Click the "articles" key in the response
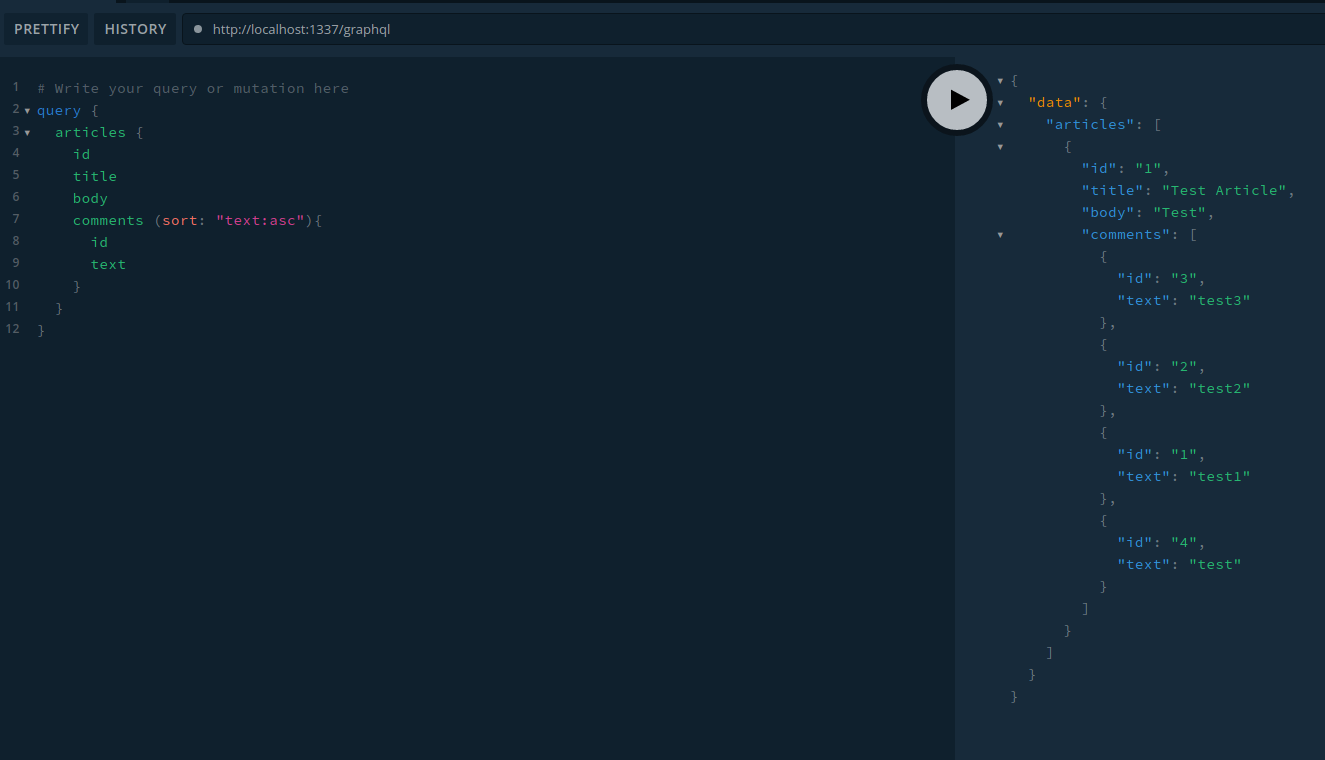The height and width of the screenshot is (760, 1325). pos(1090,124)
